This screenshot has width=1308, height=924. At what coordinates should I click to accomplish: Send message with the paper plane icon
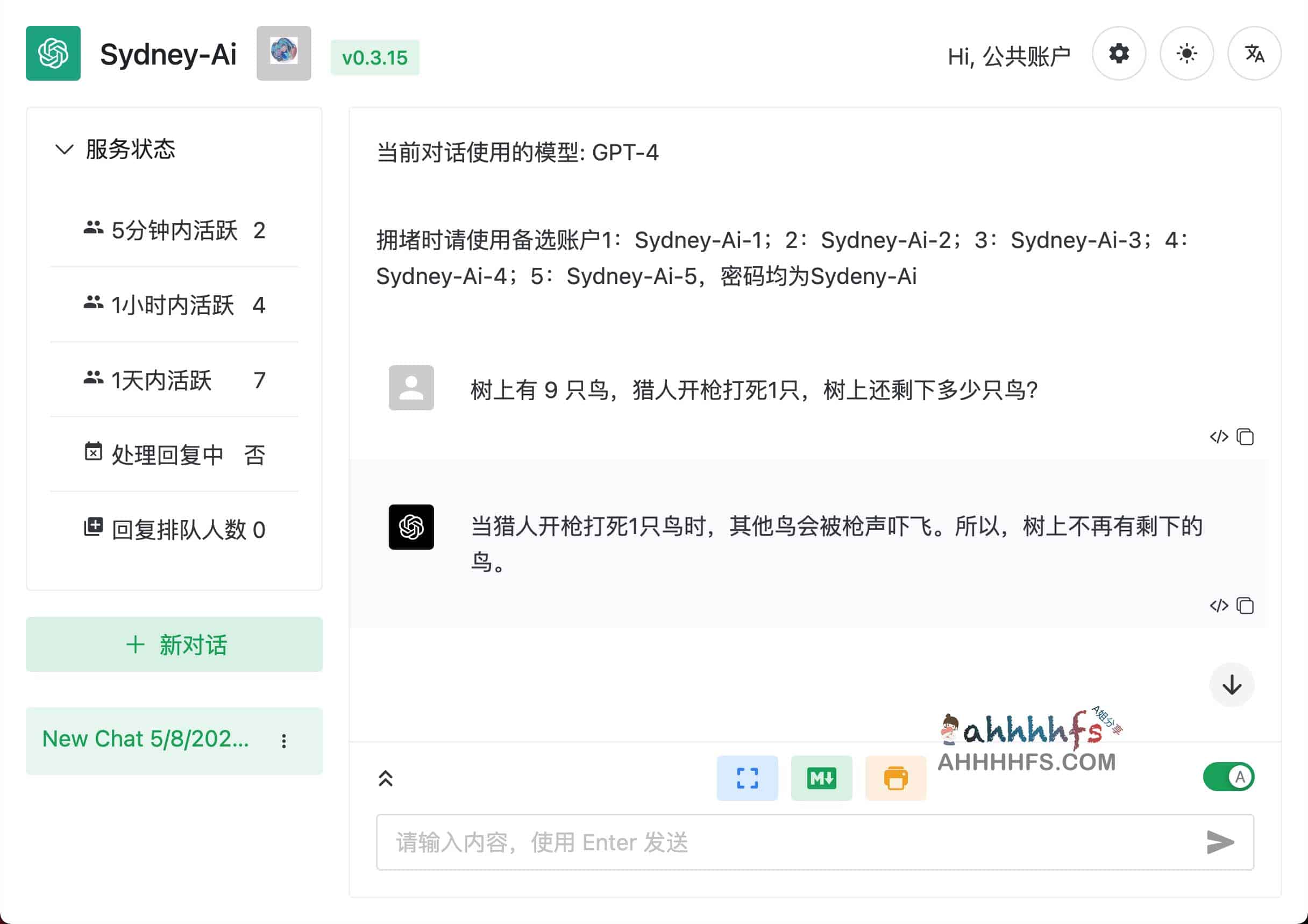point(1219,843)
